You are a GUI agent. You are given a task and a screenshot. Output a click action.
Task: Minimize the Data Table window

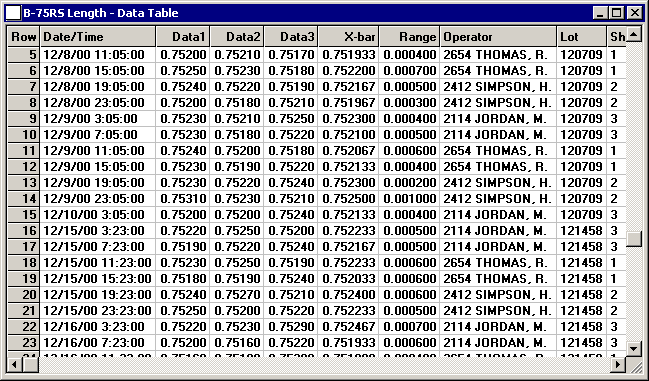click(600, 13)
